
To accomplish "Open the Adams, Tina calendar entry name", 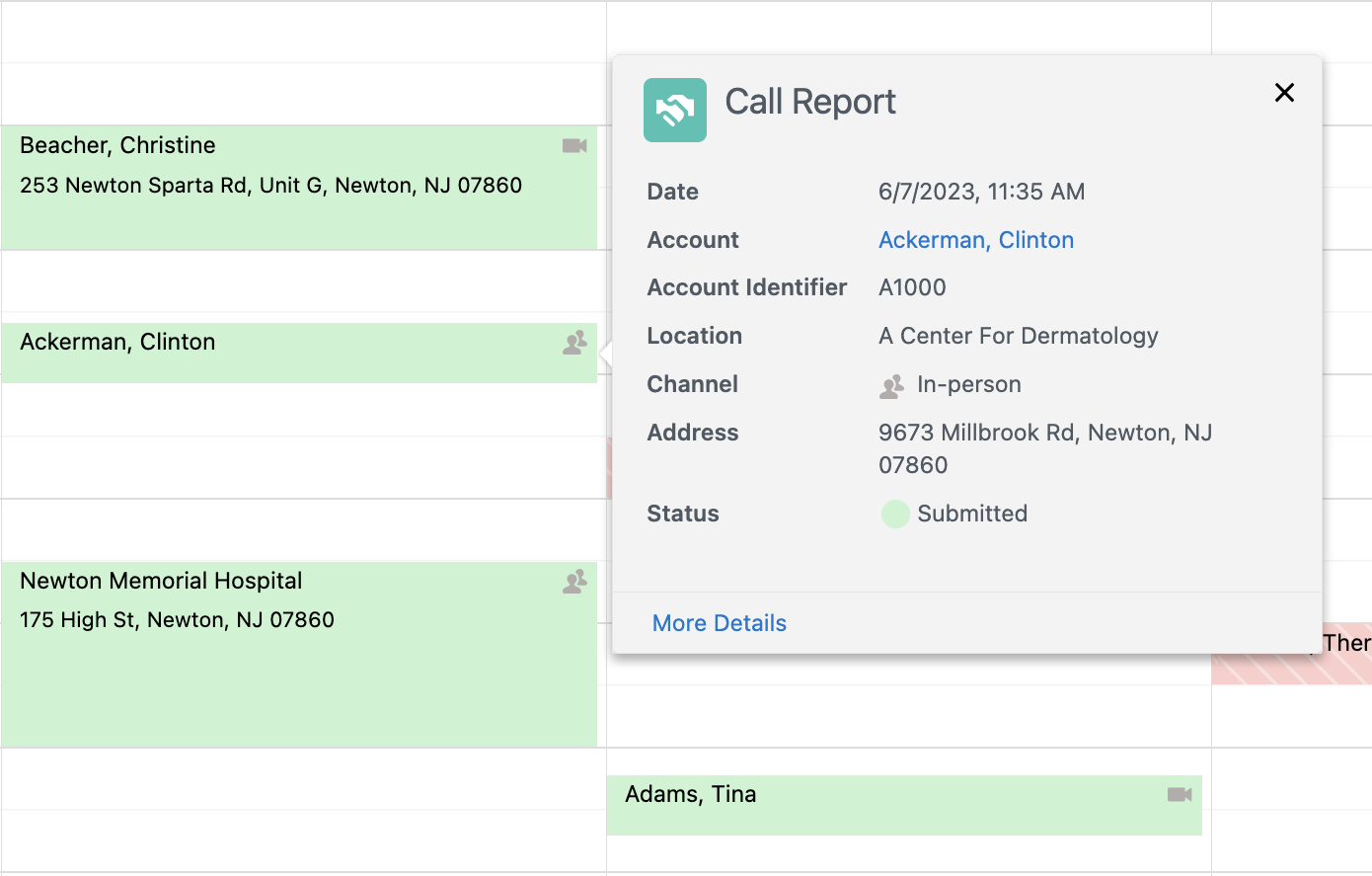I will coord(690,794).
